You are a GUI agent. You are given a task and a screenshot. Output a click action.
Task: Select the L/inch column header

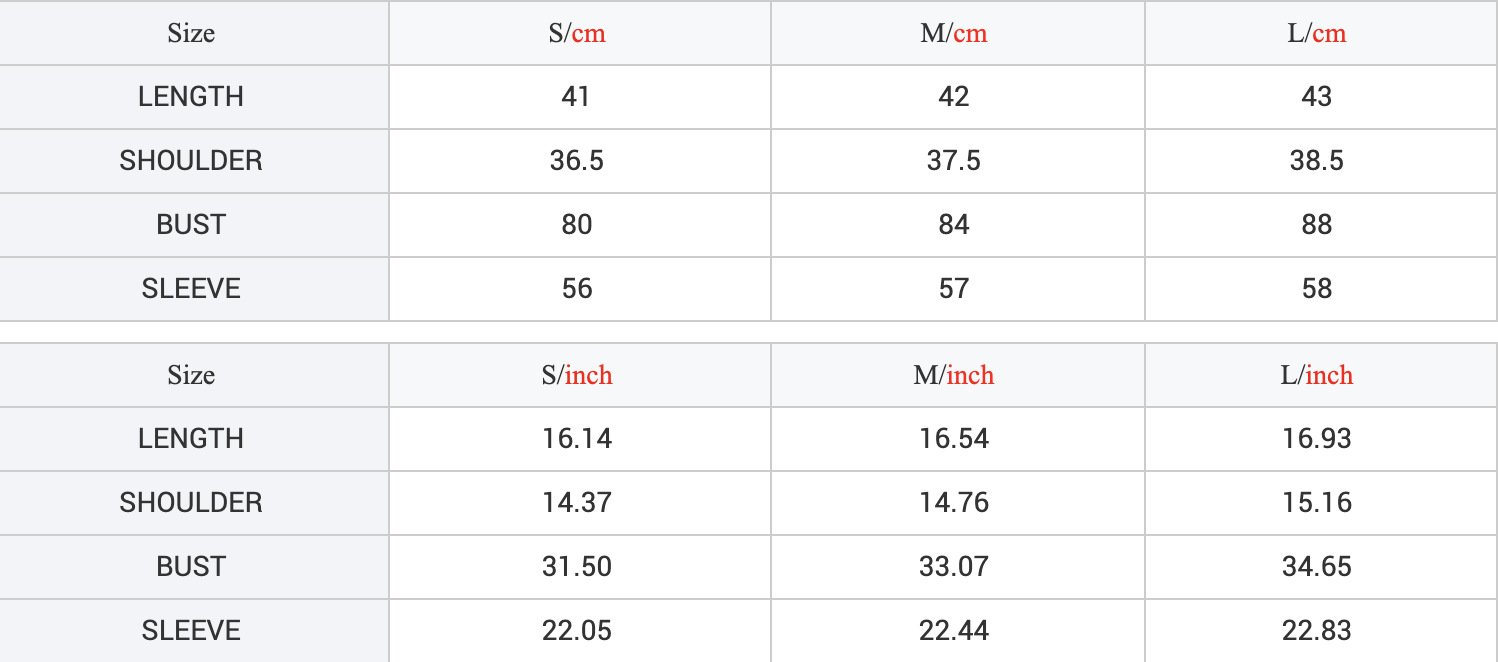[1316, 375]
